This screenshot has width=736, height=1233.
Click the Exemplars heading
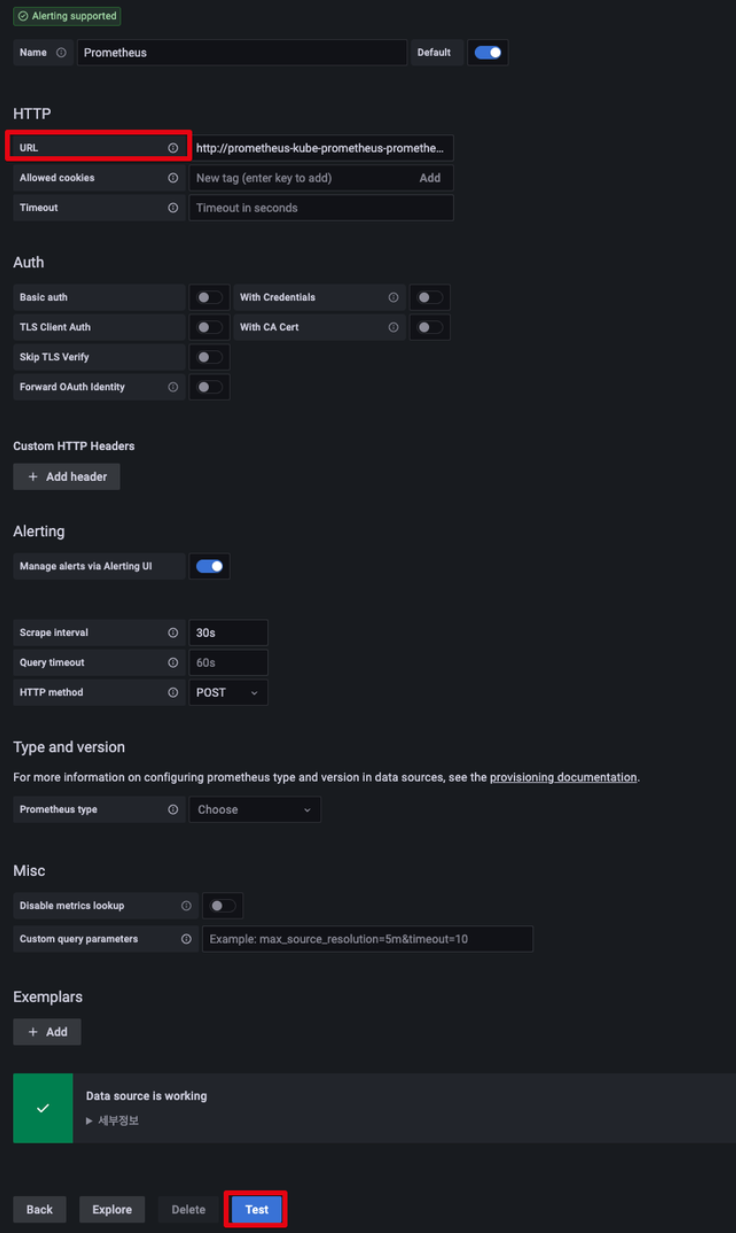pos(48,997)
